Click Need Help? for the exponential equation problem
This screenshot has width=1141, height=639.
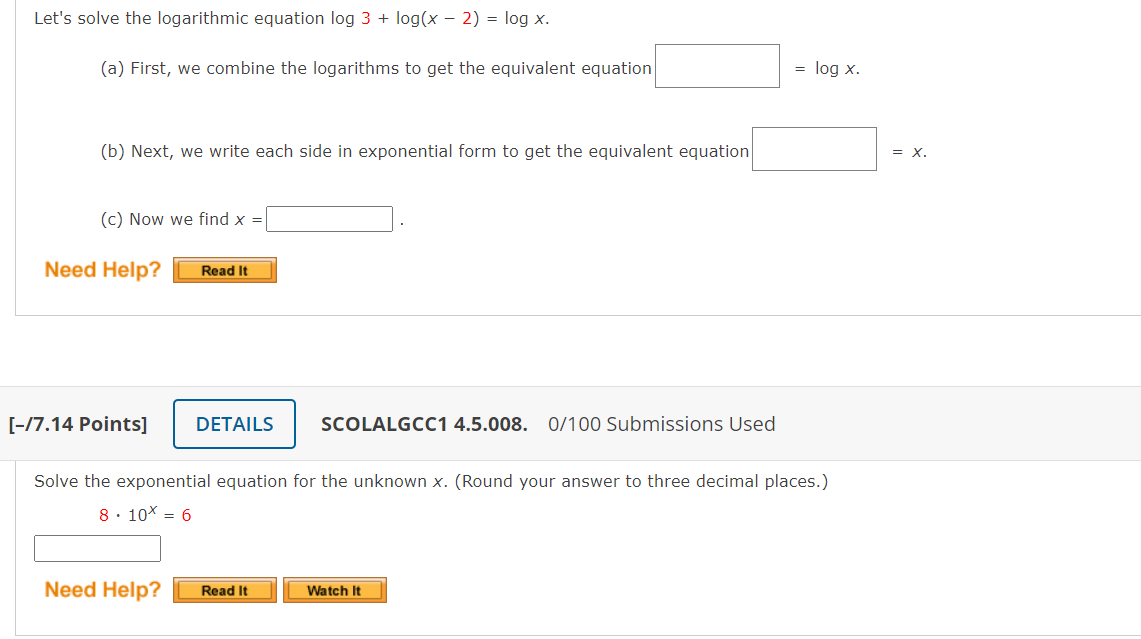coord(101,590)
